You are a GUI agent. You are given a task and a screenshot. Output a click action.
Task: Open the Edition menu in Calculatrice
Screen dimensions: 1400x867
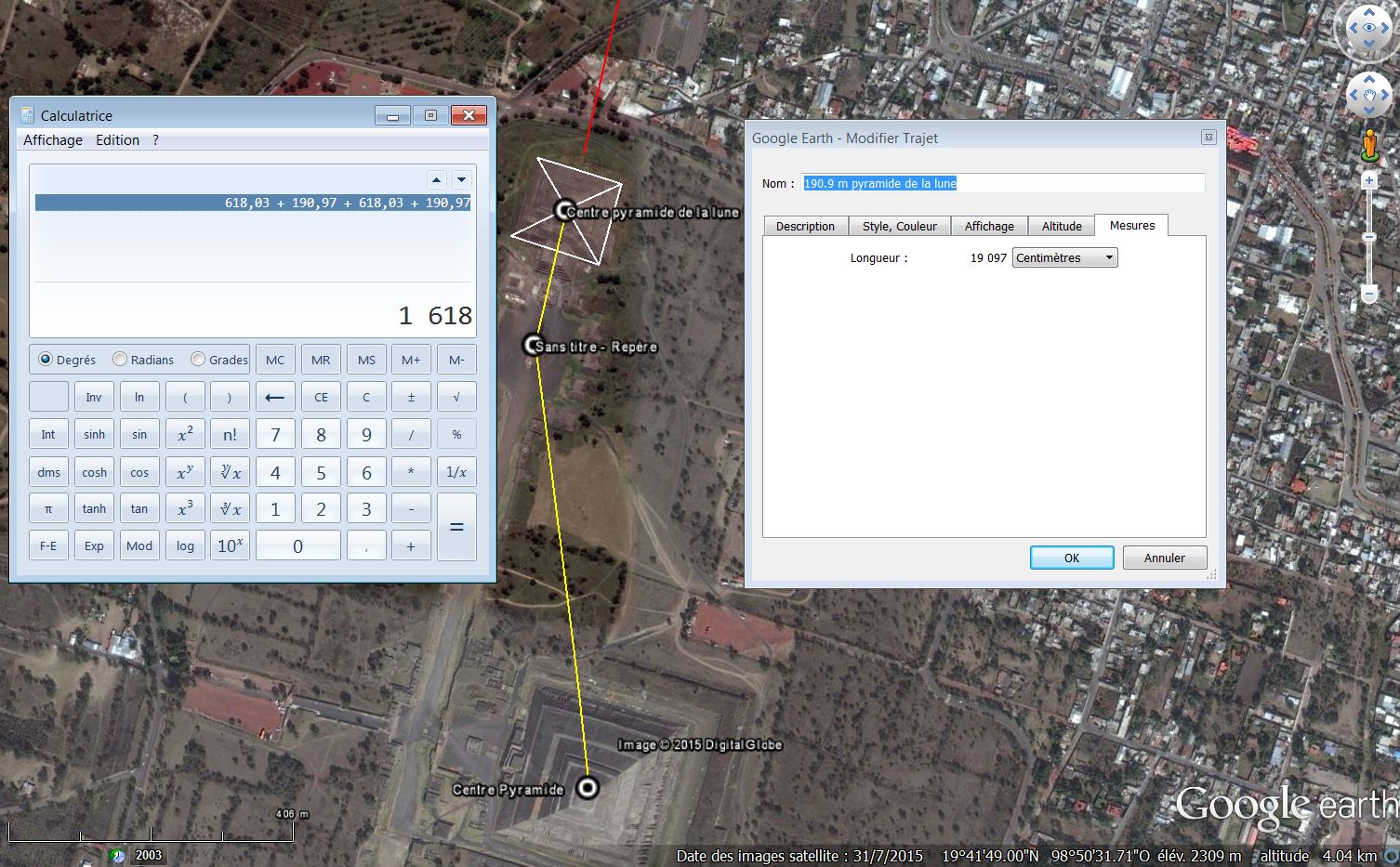click(x=118, y=139)
